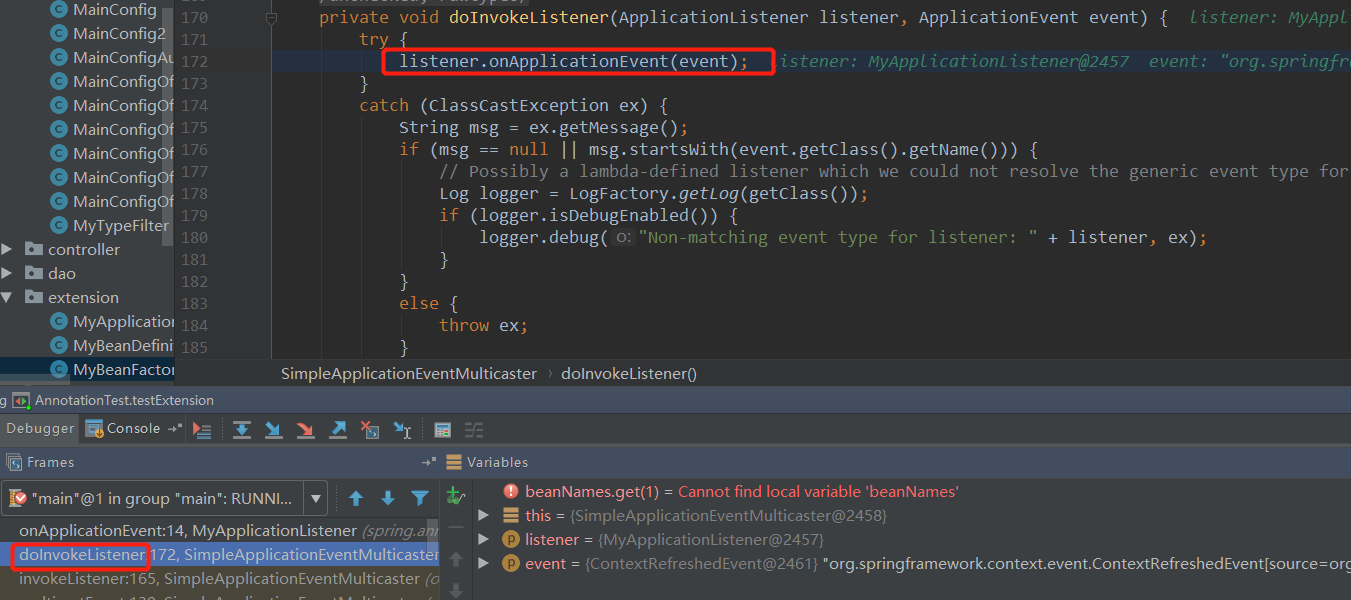Click the MyTypeFilter class icon
This screenshot has height=600, width=1351.
click(x=59, y=225)
